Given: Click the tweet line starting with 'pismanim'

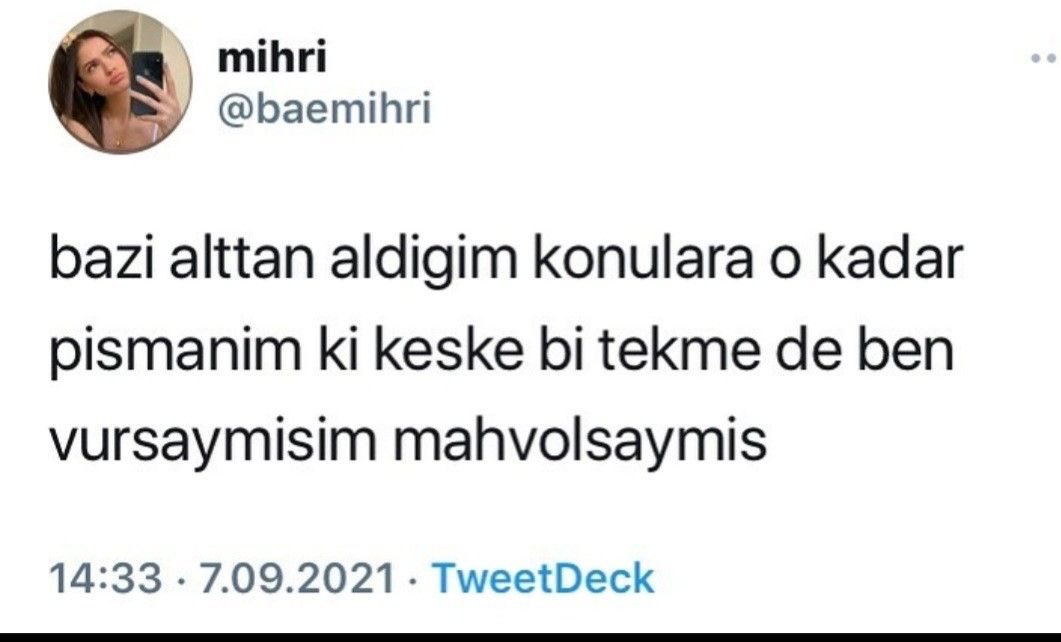Looking at the screenshot, I should click(501, 352).
